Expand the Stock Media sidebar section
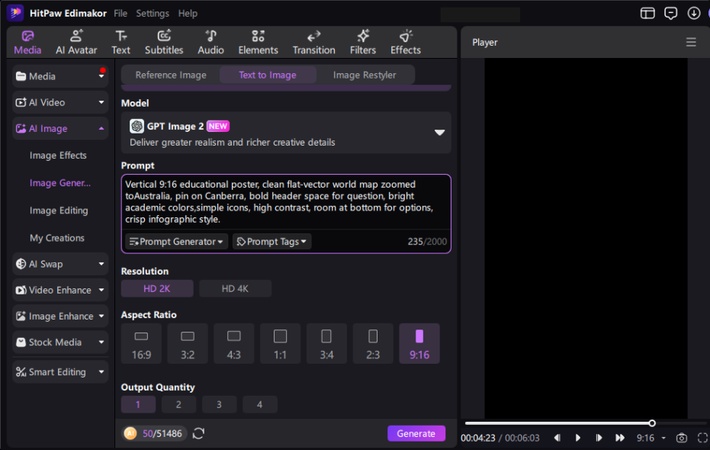Image resolution: width=710 pixels, height=450 pixels. click(60, 342)
